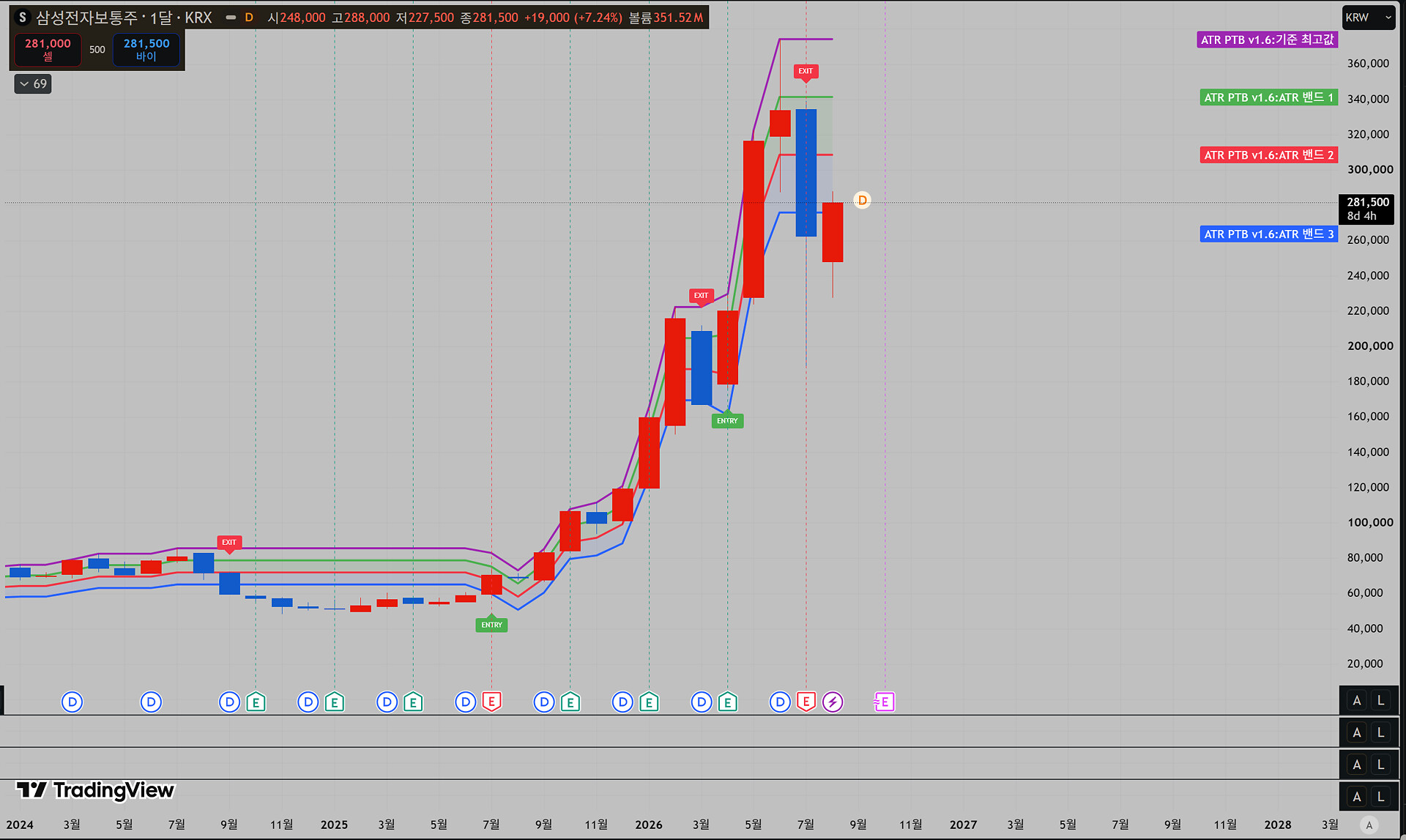The image size is (1406, 840).
Task: Click the 20,000 price axis label
Action: coord(1365,664)
